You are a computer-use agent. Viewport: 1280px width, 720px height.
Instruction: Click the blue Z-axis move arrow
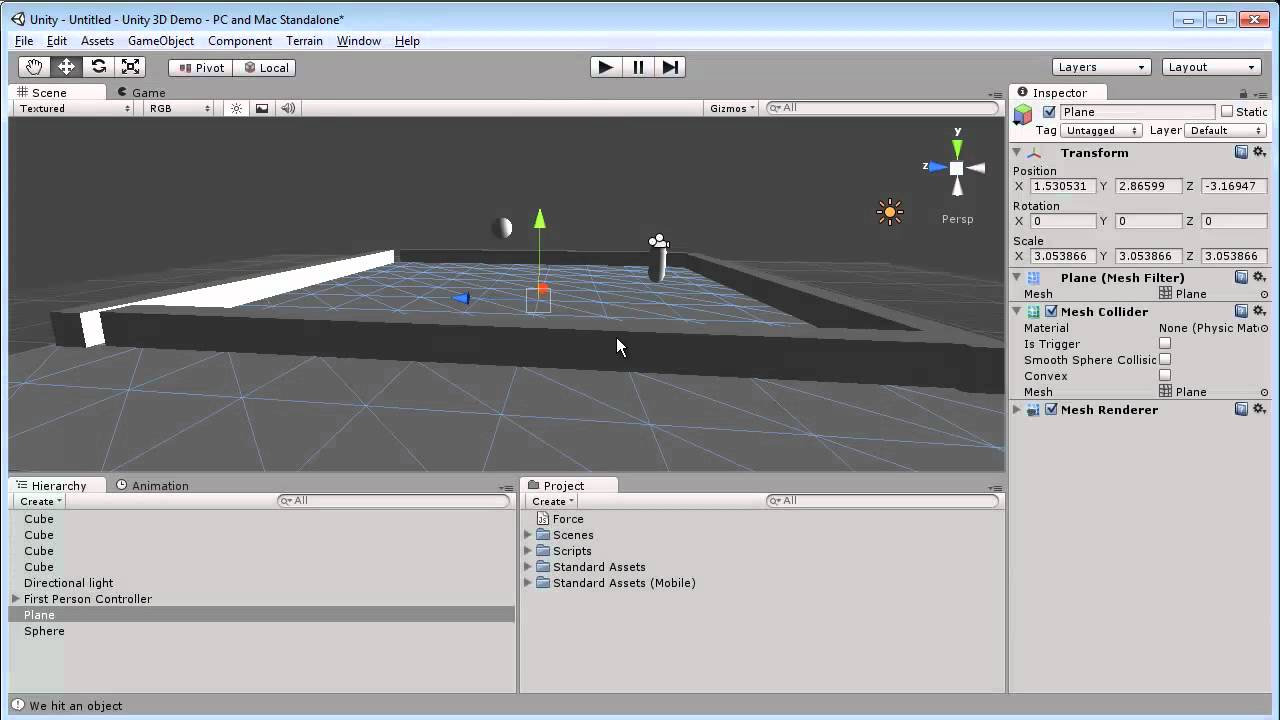tap(461, 298)
